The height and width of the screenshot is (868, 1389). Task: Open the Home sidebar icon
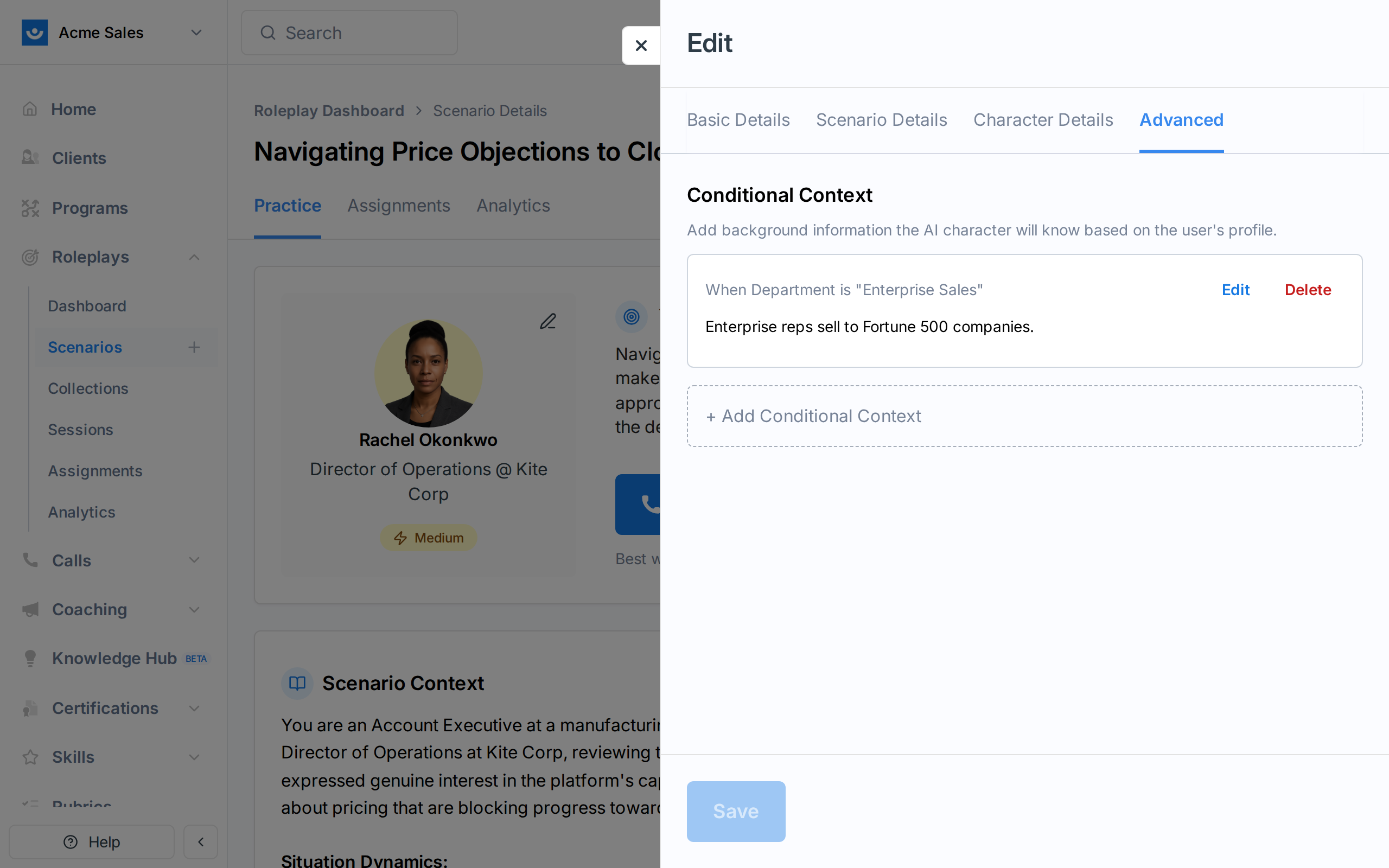[x=30, y=108]
